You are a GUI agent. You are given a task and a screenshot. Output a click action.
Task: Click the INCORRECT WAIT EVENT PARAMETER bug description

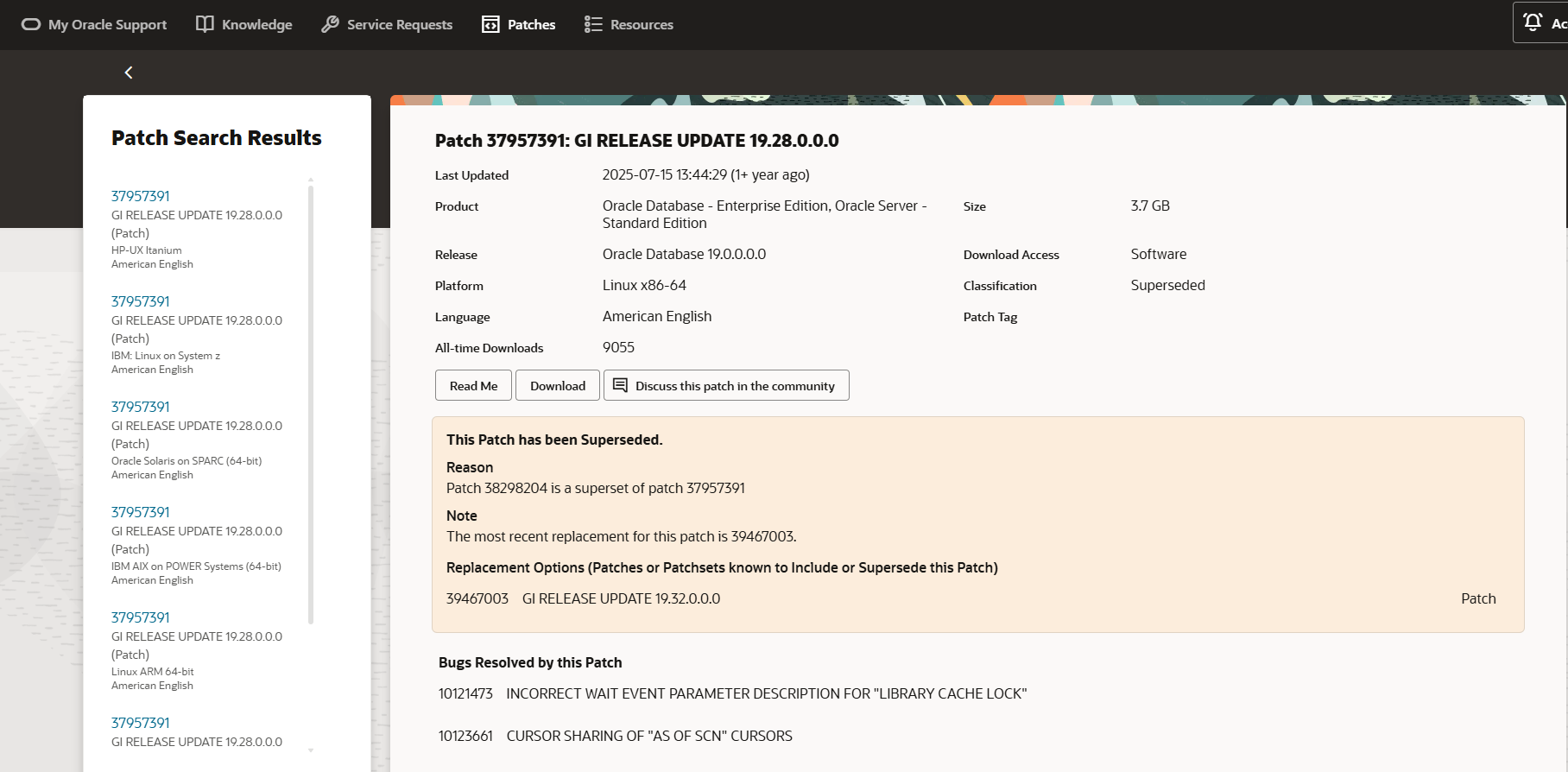pyautogui.click(x=767, y=693)
